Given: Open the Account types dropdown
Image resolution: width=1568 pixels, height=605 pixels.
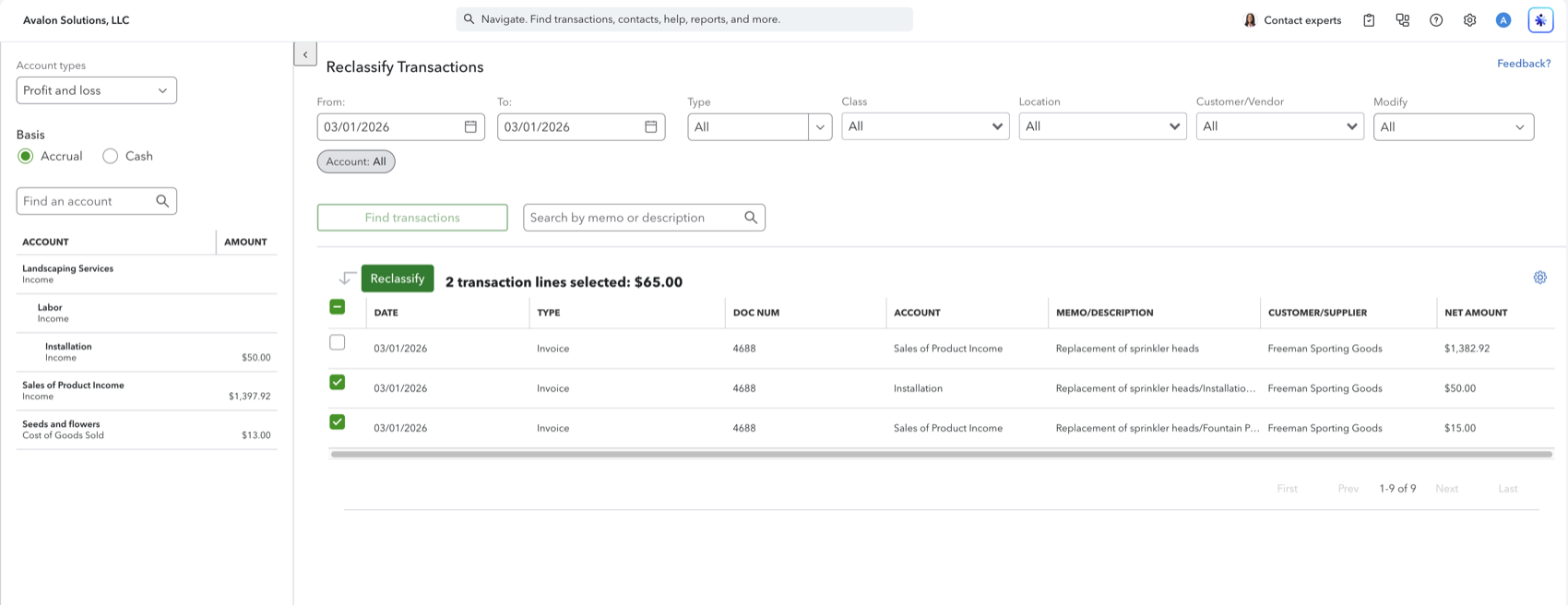Looking at the screenshot, I should click(x=97, y=90).
